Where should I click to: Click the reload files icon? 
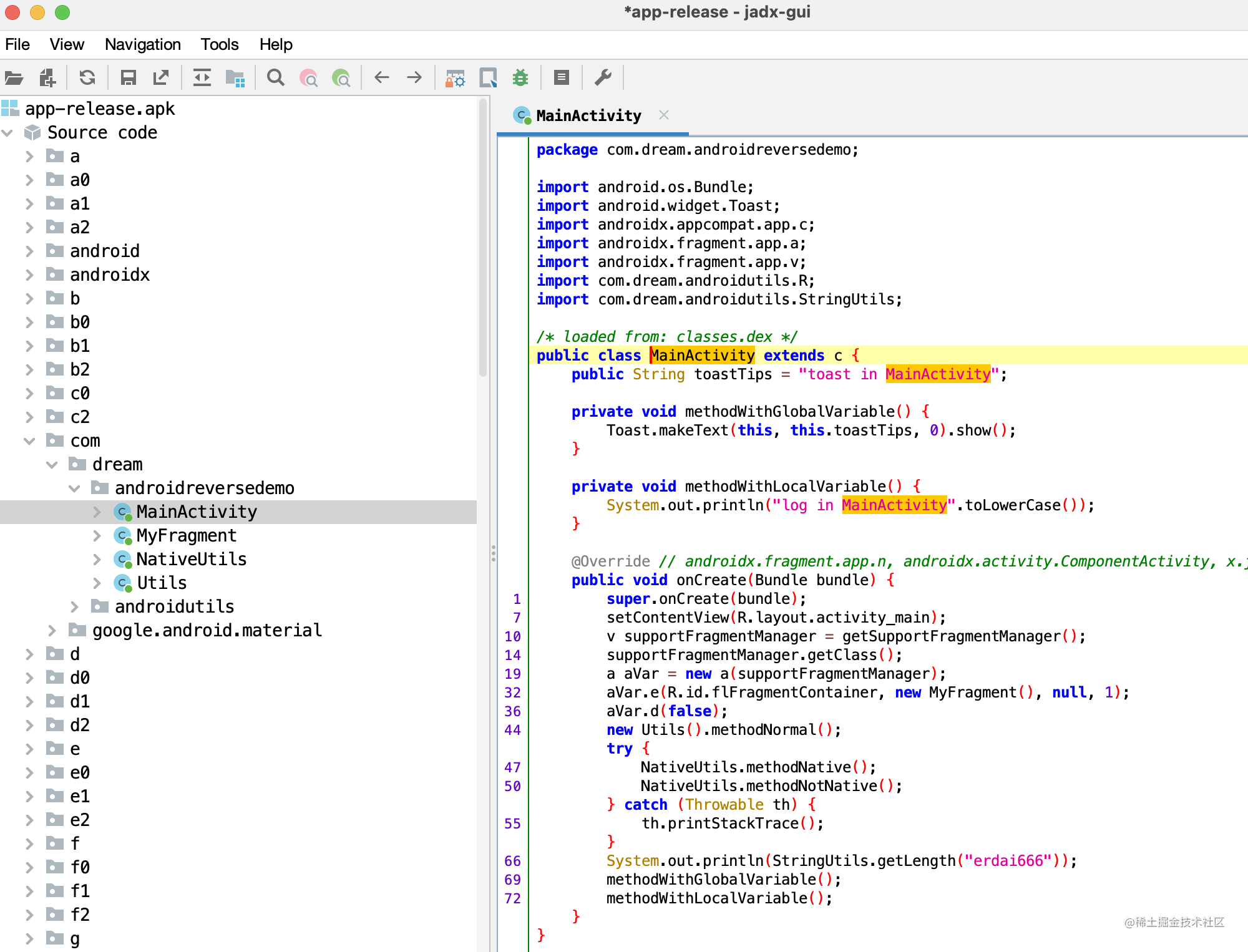[87, 78]
